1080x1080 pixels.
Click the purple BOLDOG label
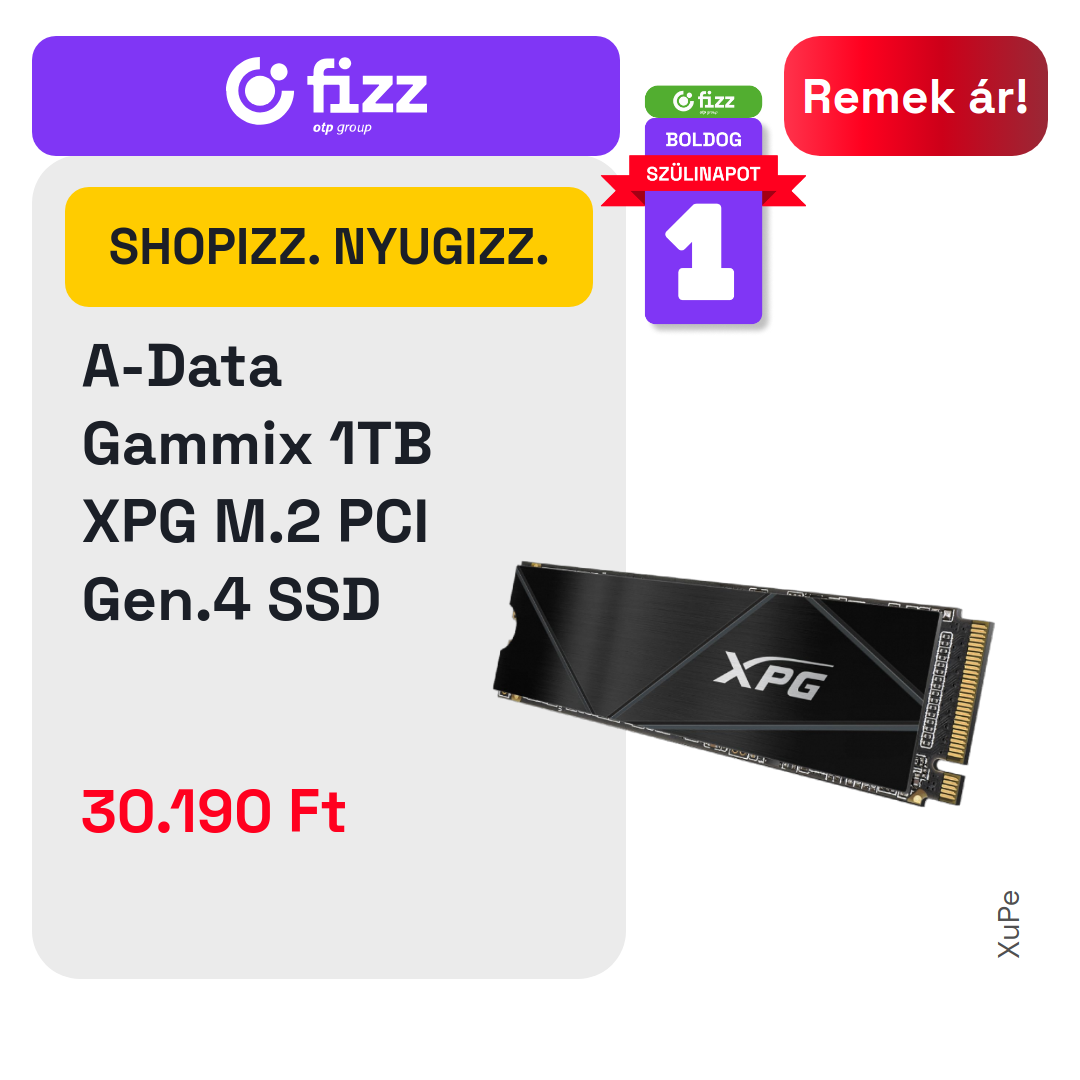703,139
